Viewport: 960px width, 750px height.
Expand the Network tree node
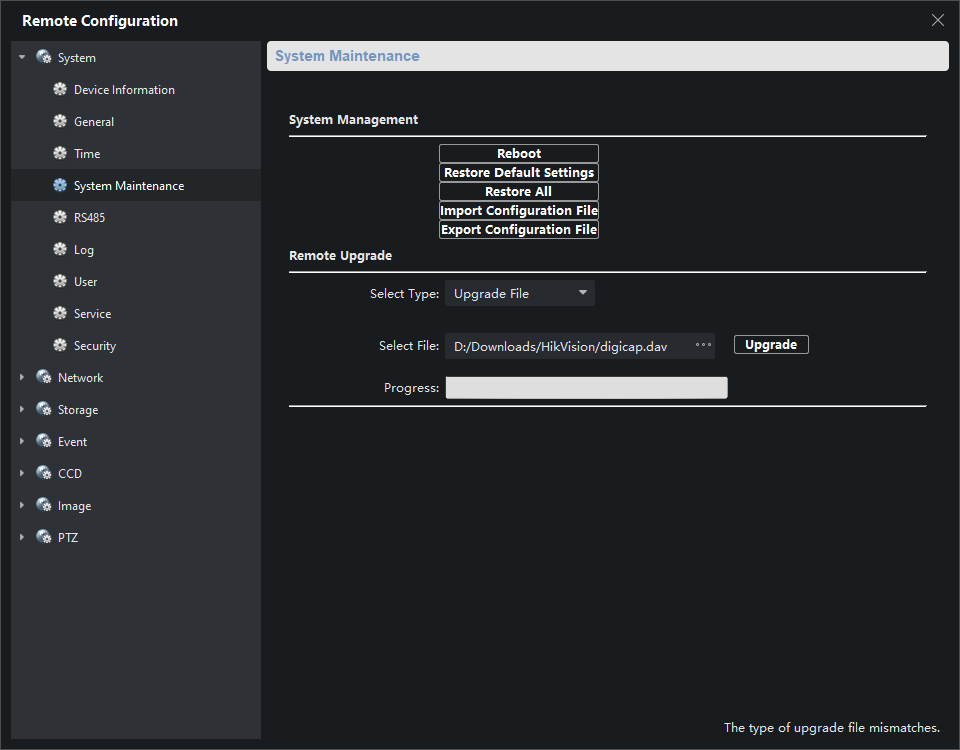[x=22, y=378]
